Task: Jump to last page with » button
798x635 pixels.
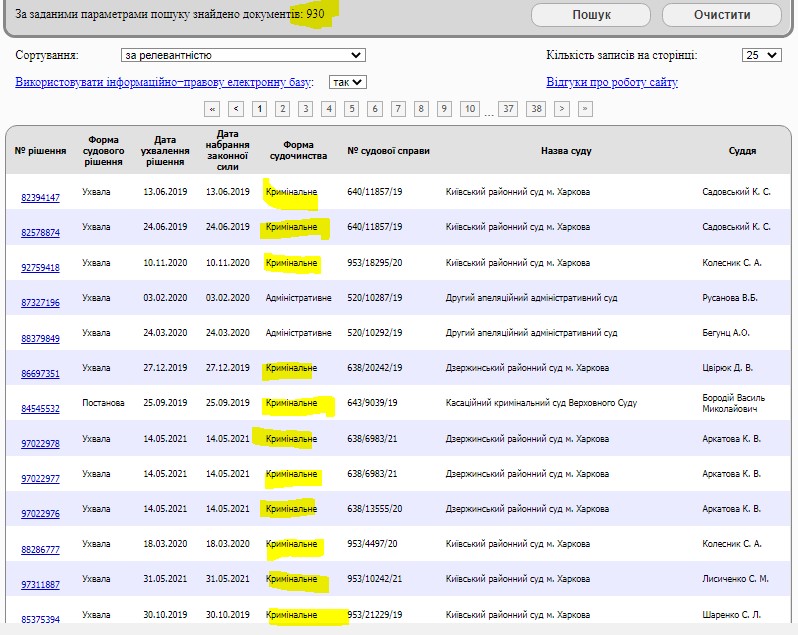Action: pyautogui.click(x=585, y=108)
